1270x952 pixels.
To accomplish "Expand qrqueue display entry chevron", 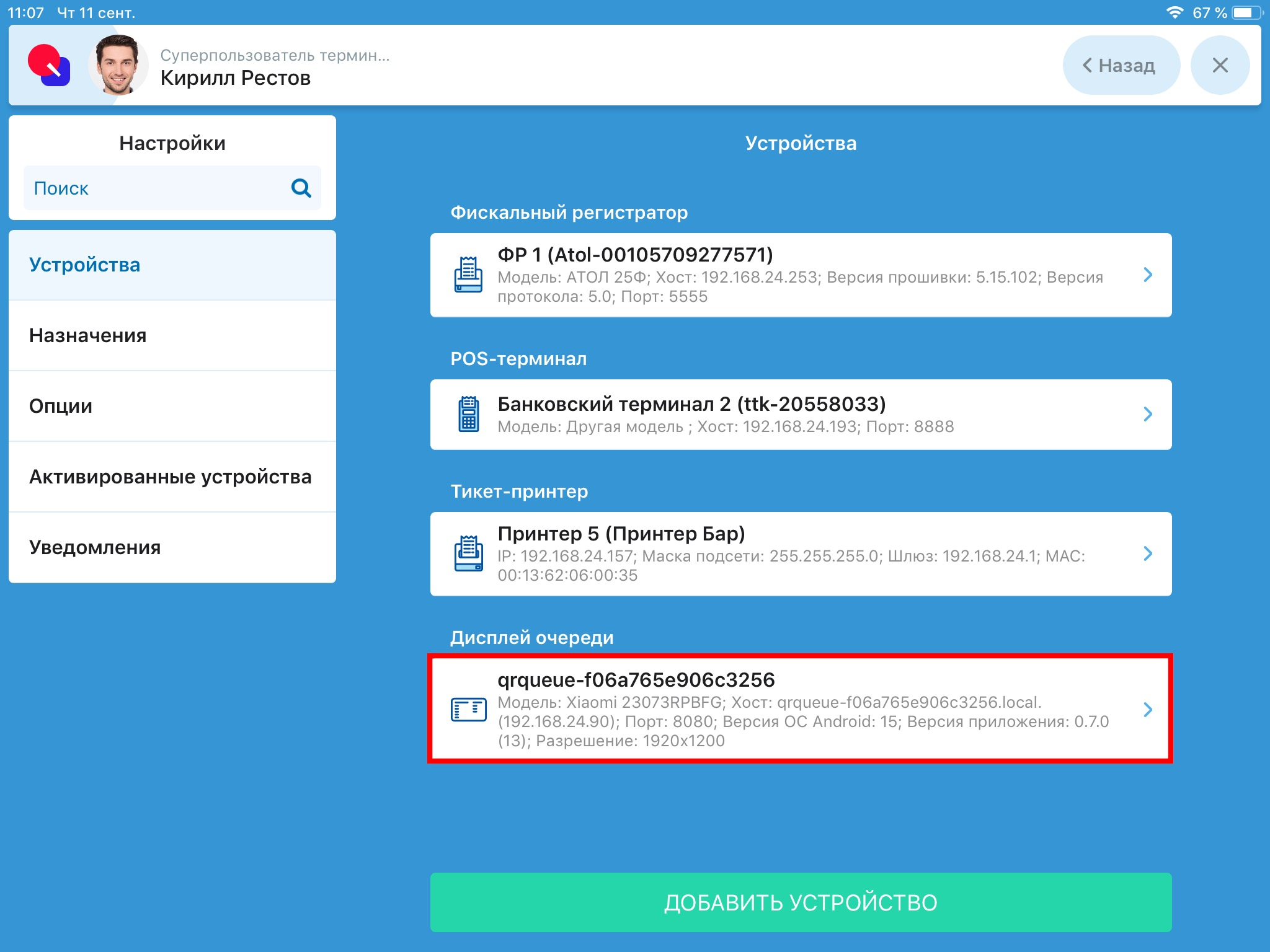I will (x=1147, y=709).
